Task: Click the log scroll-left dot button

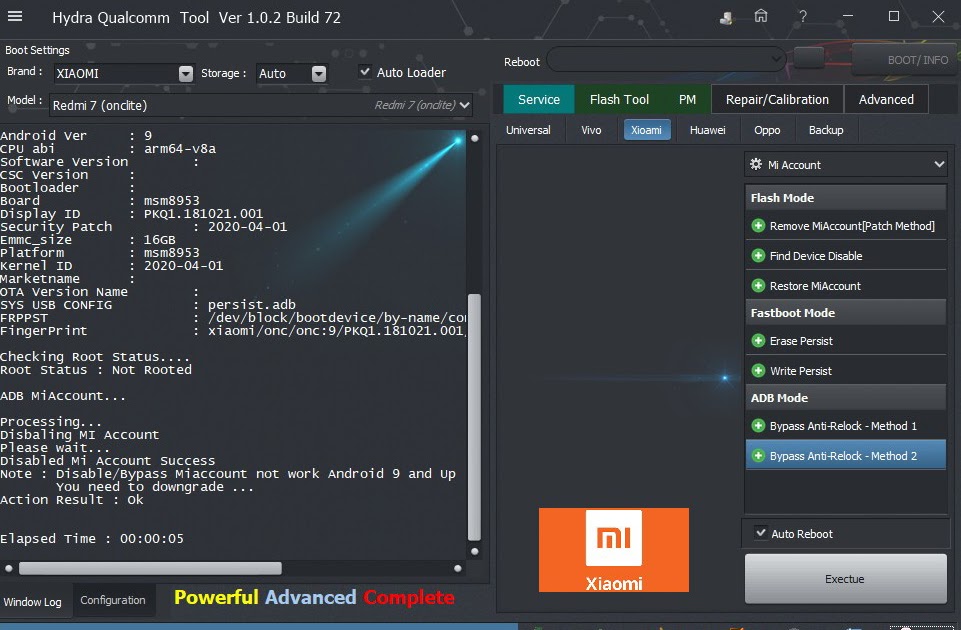Action: pos(9,568)
